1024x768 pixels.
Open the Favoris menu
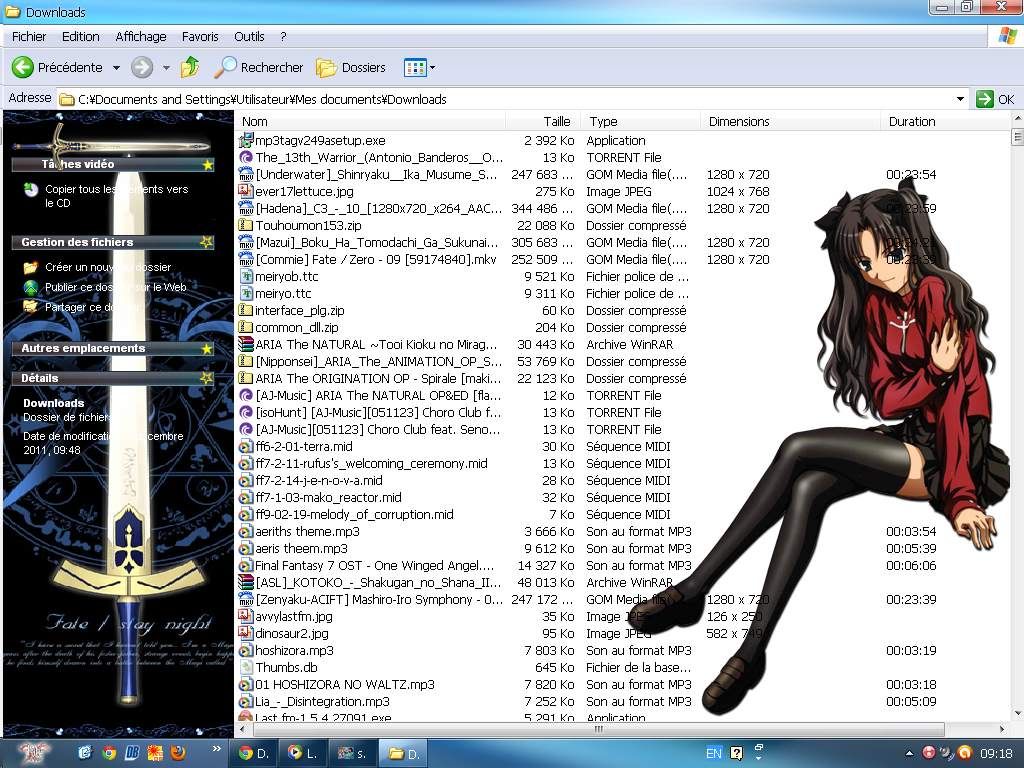coord(200,36)
